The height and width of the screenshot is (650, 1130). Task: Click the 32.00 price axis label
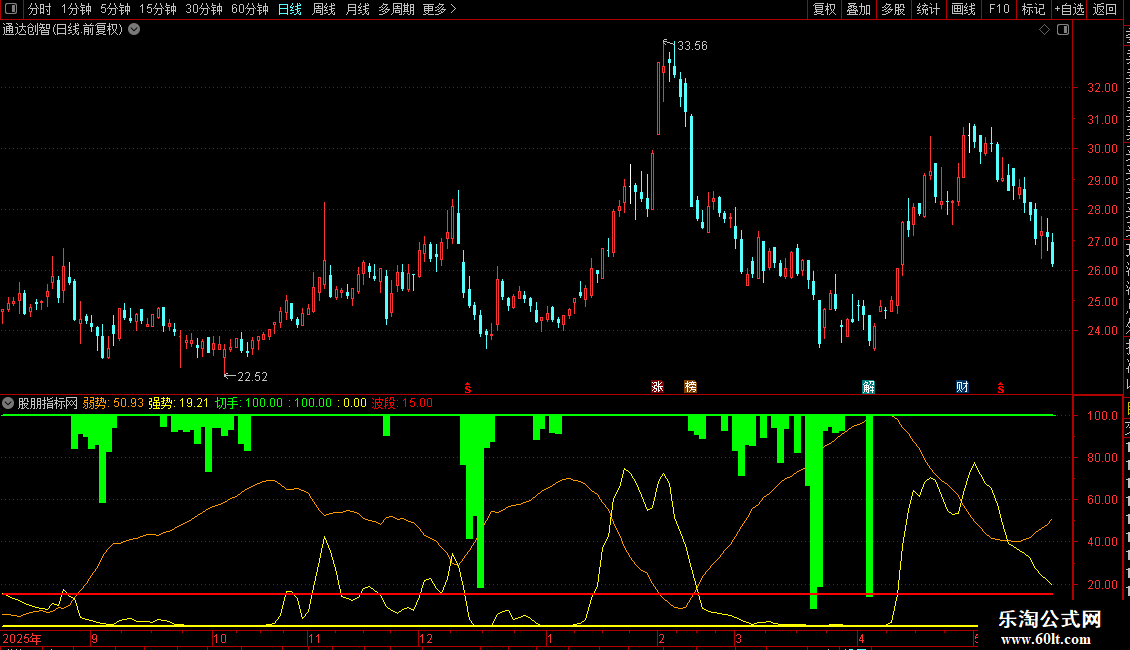[1102, 88]
